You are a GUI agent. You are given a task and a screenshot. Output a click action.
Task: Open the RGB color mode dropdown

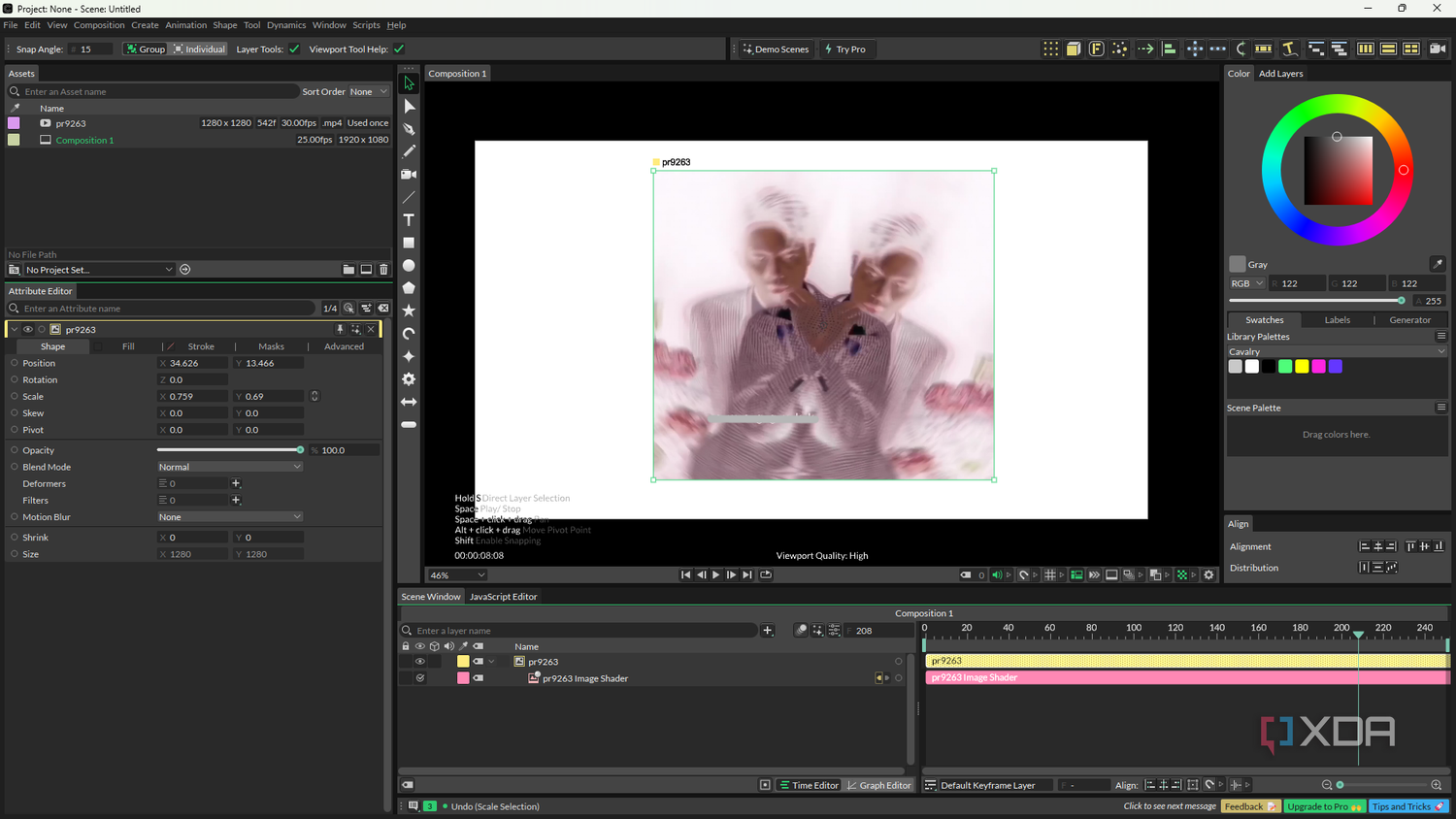pyautogui.click(x=1247, y=283)
